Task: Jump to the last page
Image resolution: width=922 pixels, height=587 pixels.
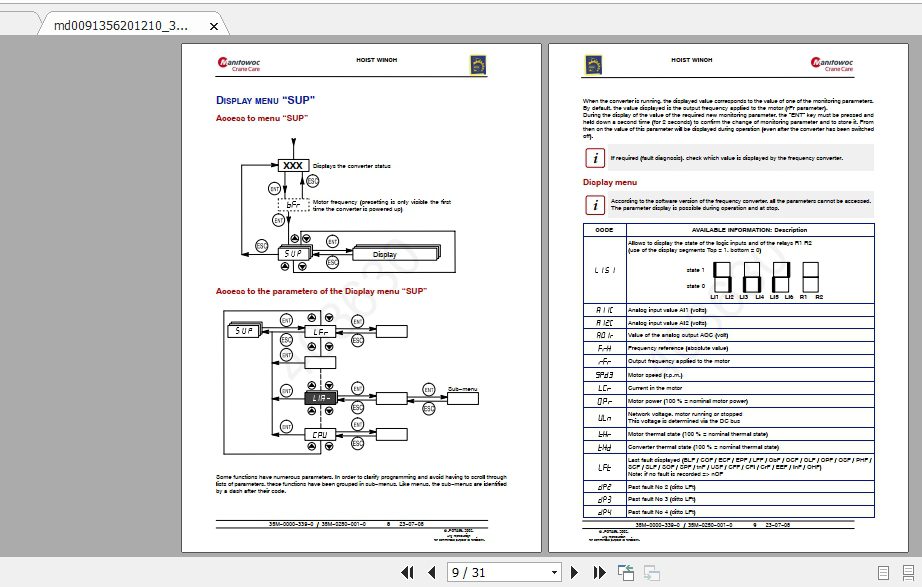Action: click(x=599, y=572)
